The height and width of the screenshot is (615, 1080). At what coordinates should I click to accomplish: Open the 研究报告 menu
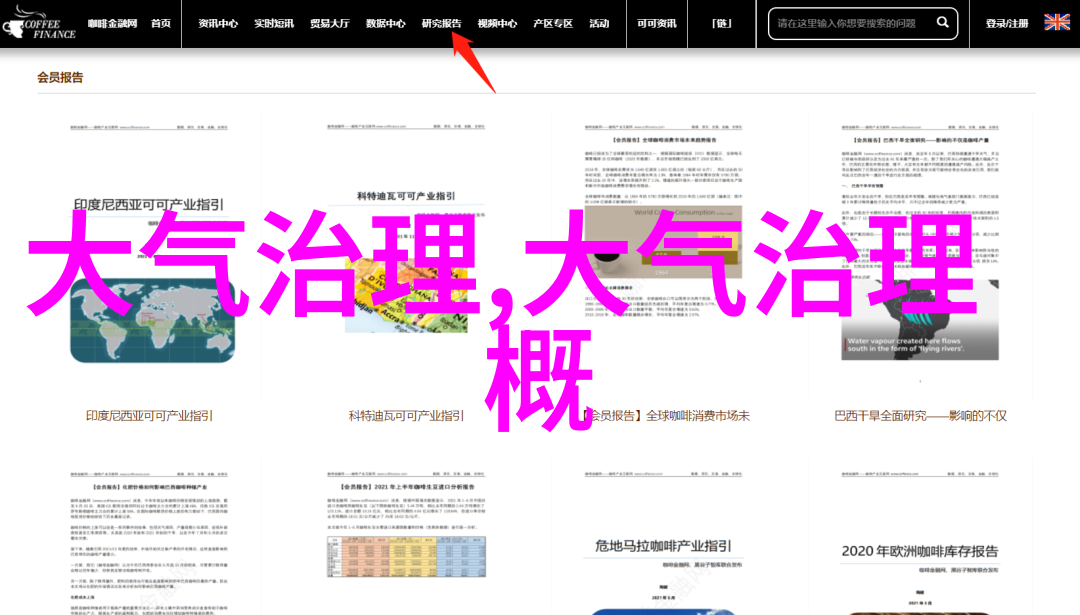[441, 23]
